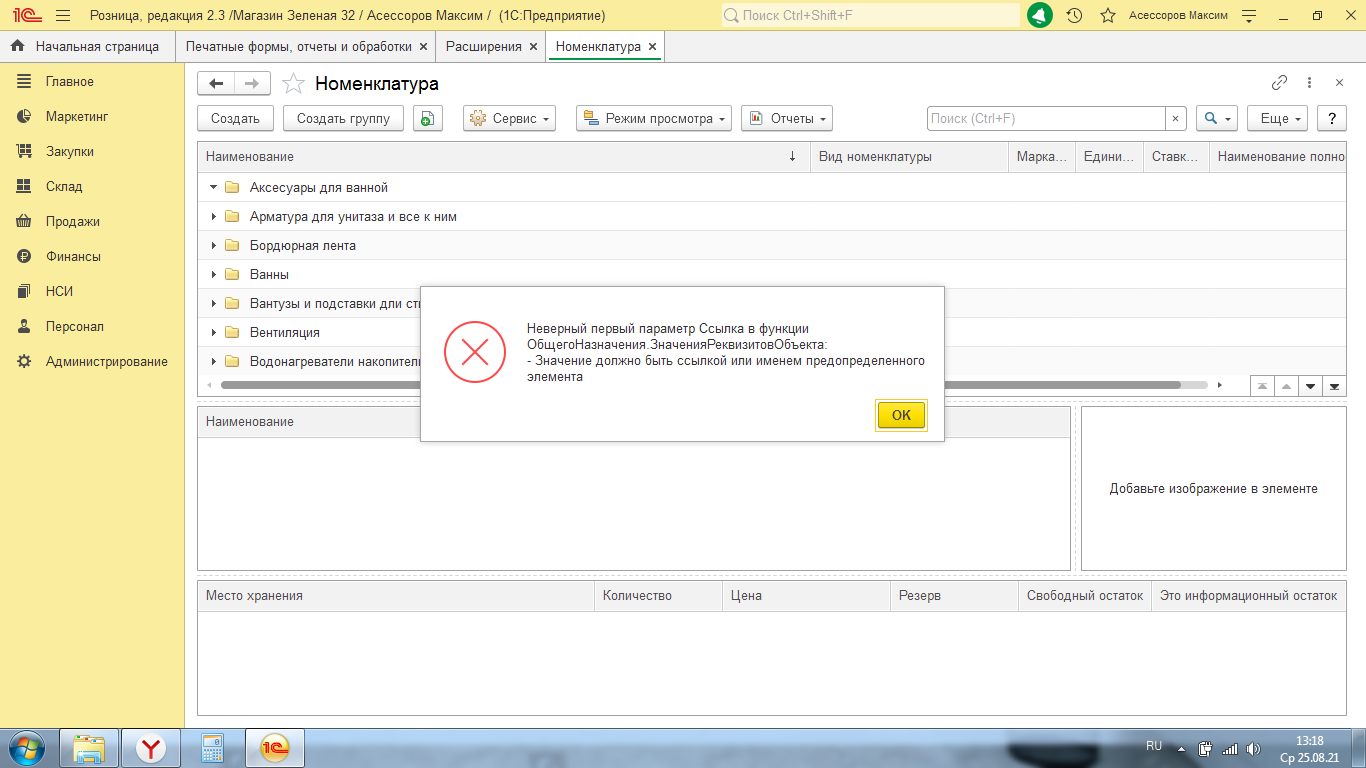Close the Печатные формы tab

coord(423,47)
